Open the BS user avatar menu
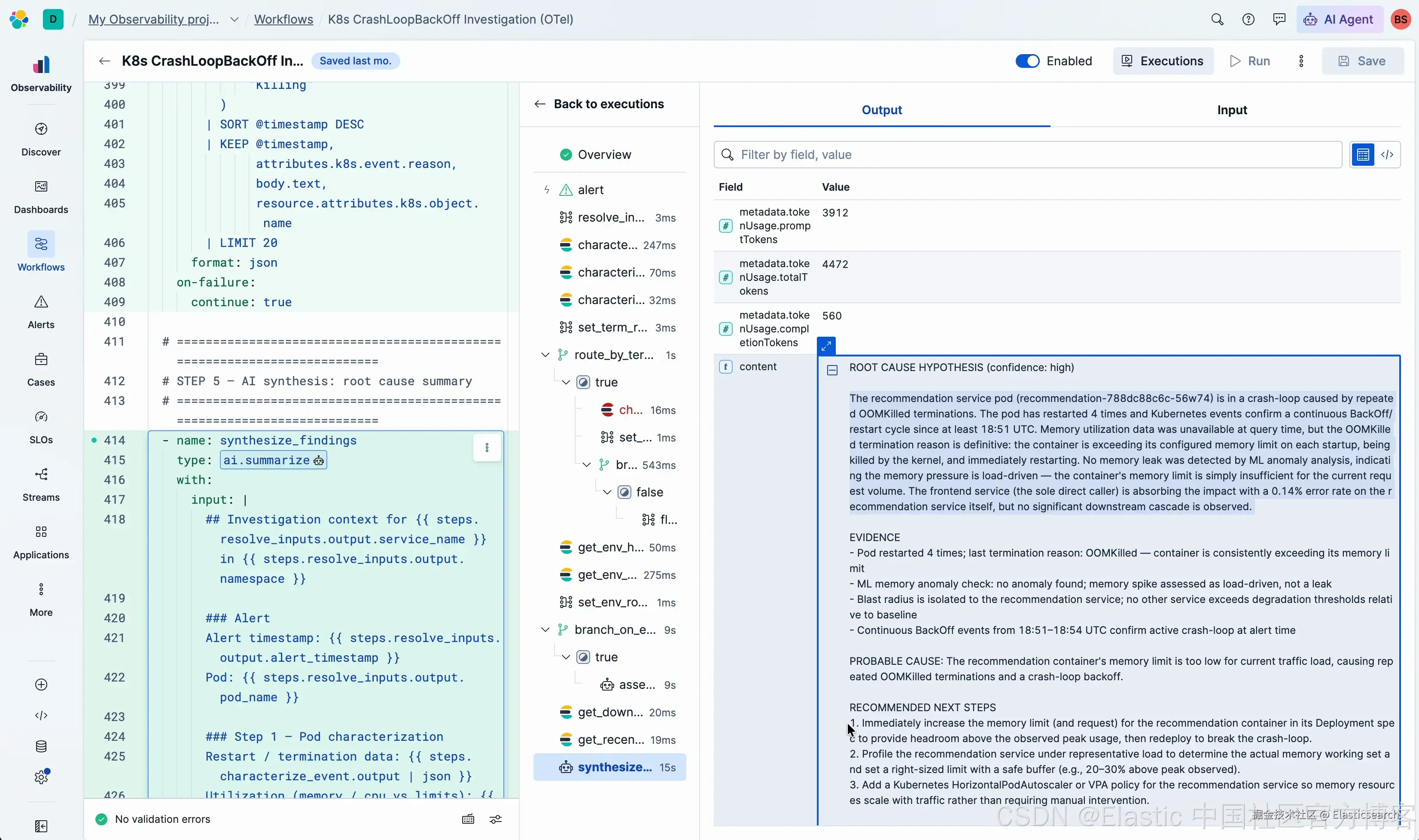This screenshot has height=840, width=1419. 1401,19
